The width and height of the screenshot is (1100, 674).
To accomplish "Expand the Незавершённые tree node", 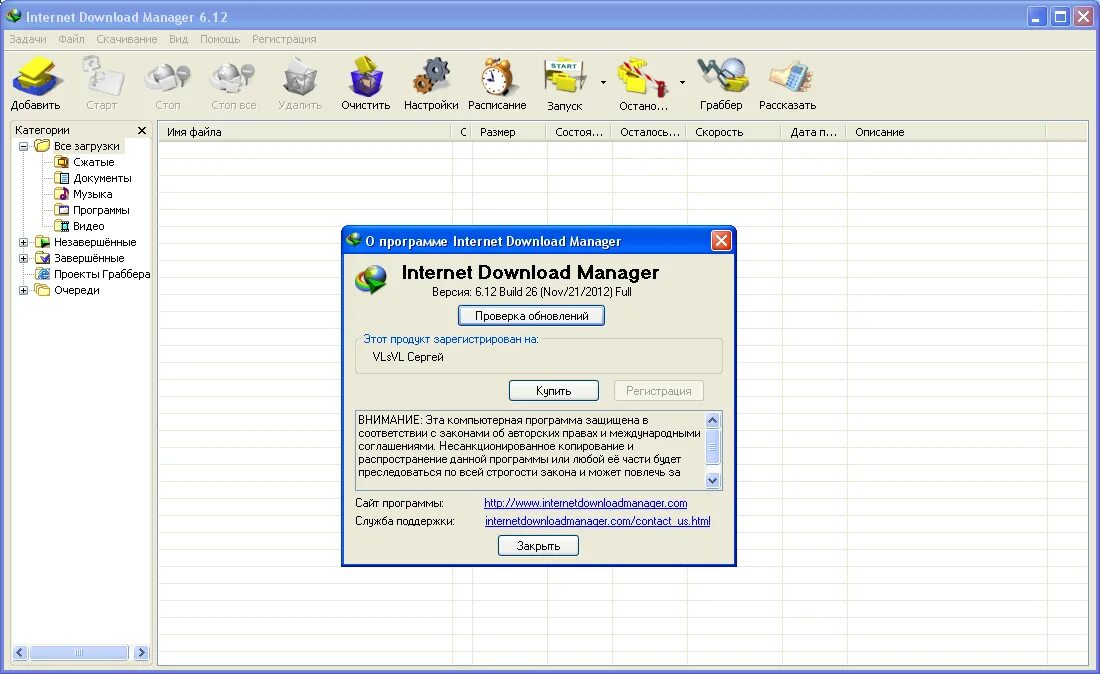I will (23, 242).
